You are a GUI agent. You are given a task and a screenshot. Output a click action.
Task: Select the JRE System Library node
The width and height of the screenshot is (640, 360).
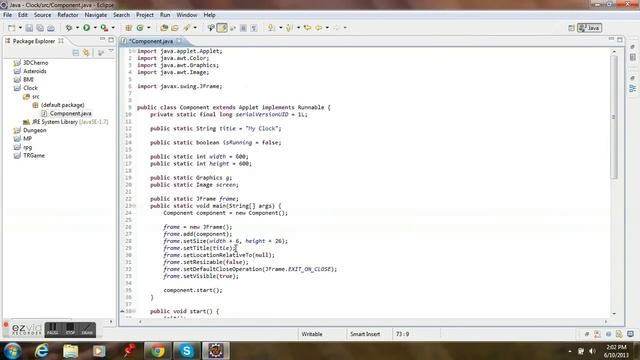(x=70, y=122)
